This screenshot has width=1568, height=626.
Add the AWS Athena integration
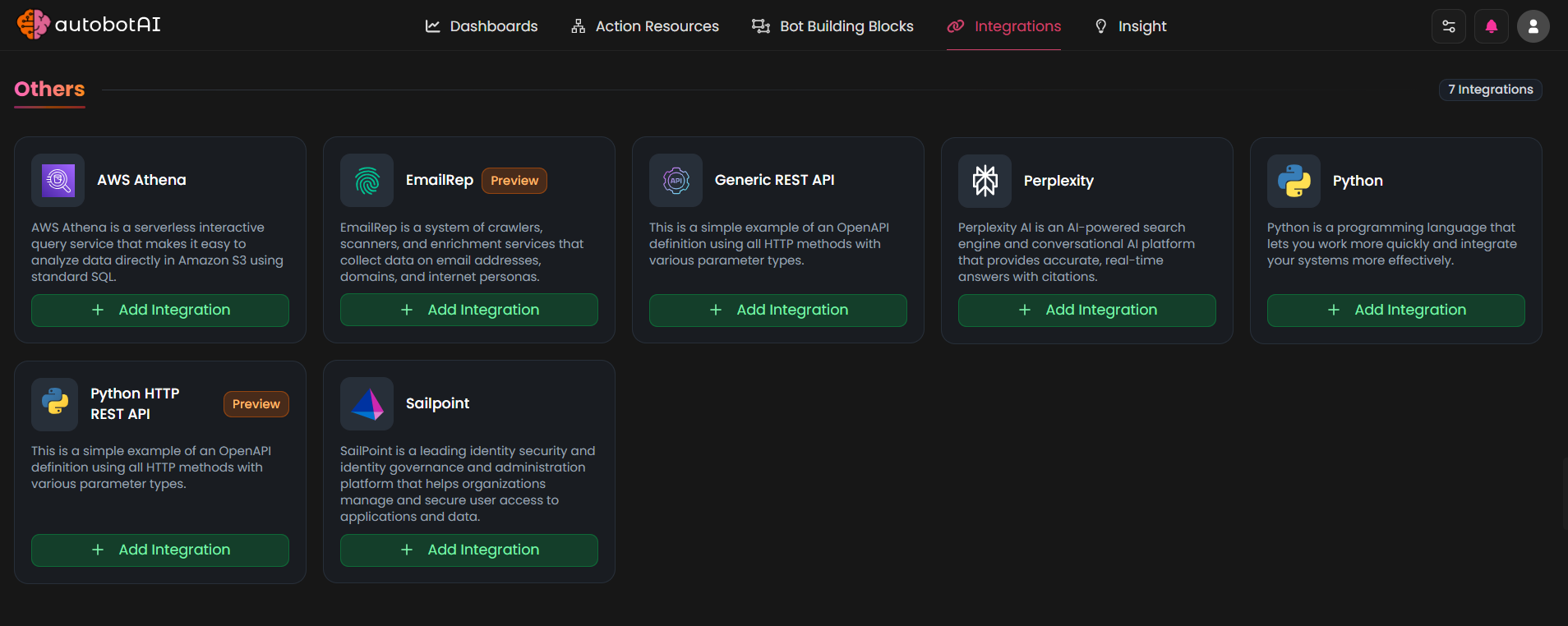160,310
